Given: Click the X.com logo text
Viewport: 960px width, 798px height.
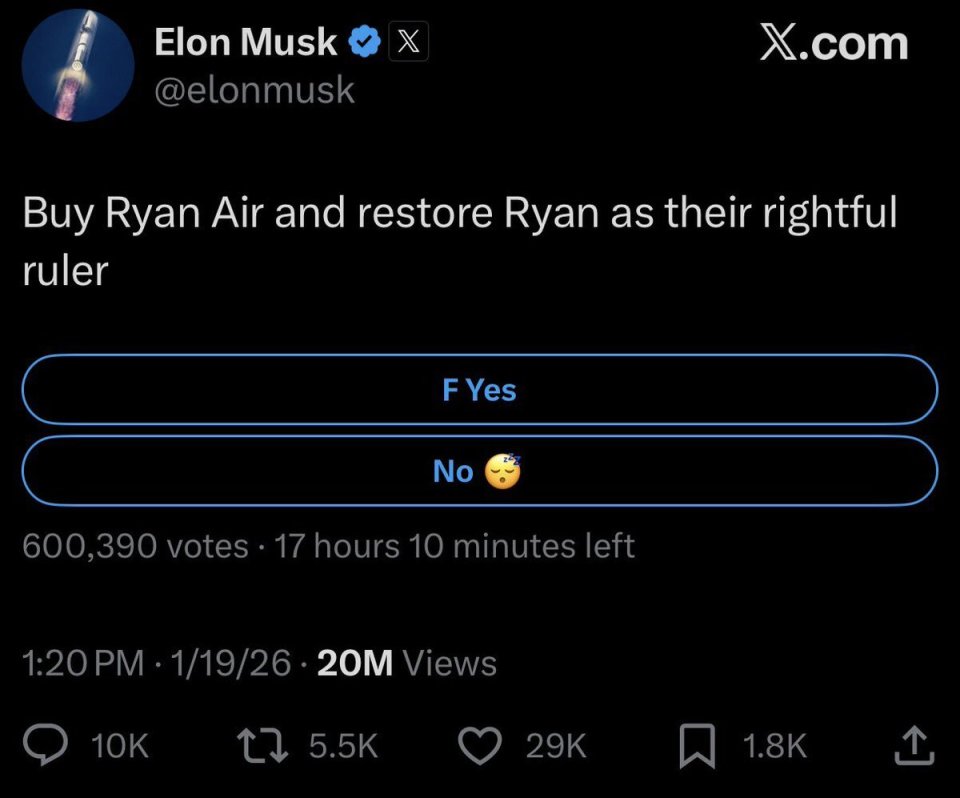Looking at the screenshot, I should point(833,43).
